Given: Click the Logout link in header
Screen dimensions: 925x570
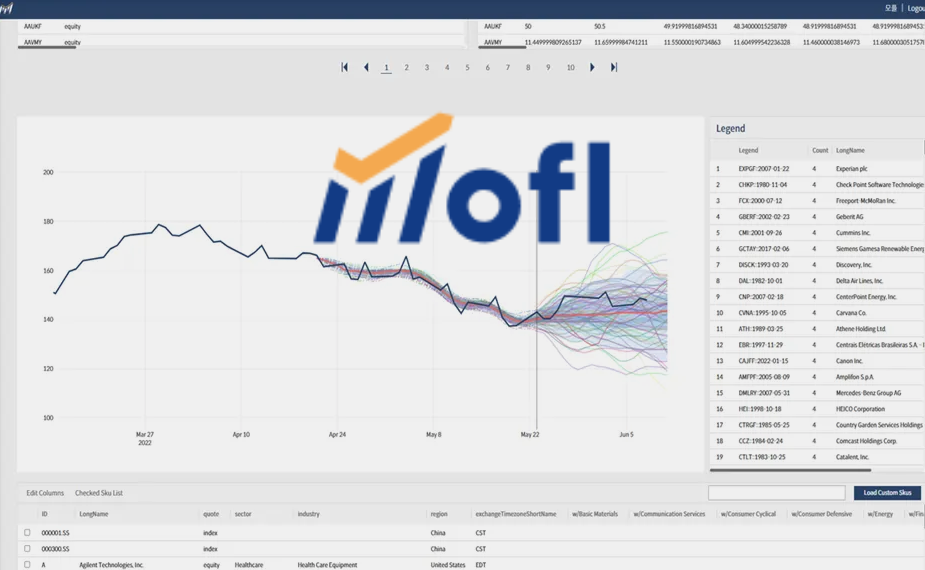Looking at the screenshot, I should tap(915, 8).
